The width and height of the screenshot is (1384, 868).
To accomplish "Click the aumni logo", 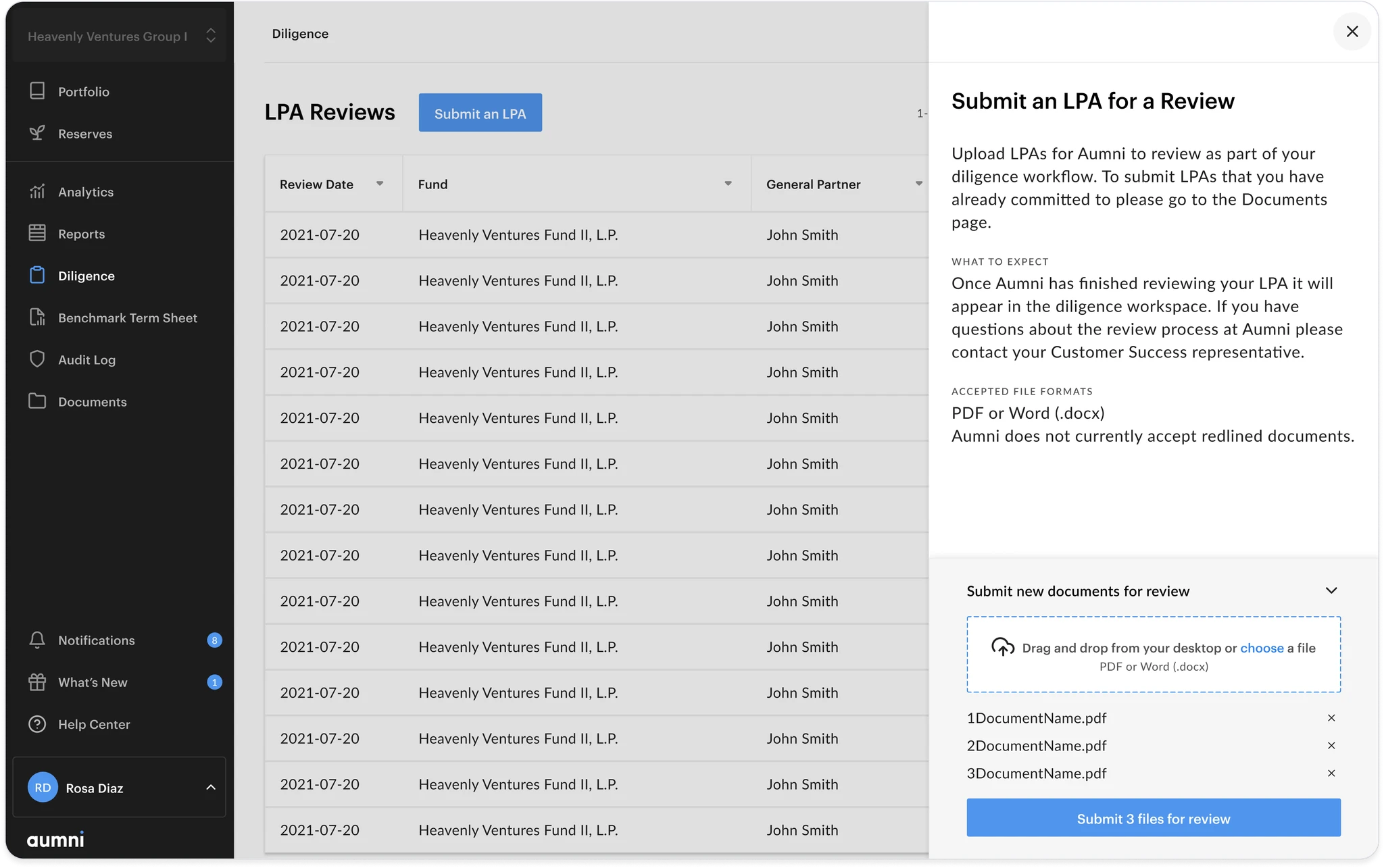I will tap(55, 840).
